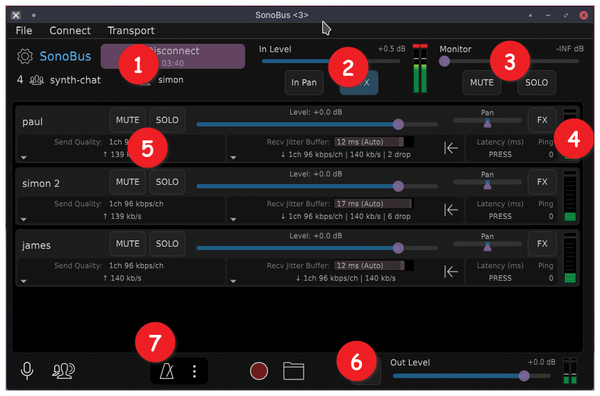
Task: Click simon 2's Latency PRESS field
Action: (500, 216)
